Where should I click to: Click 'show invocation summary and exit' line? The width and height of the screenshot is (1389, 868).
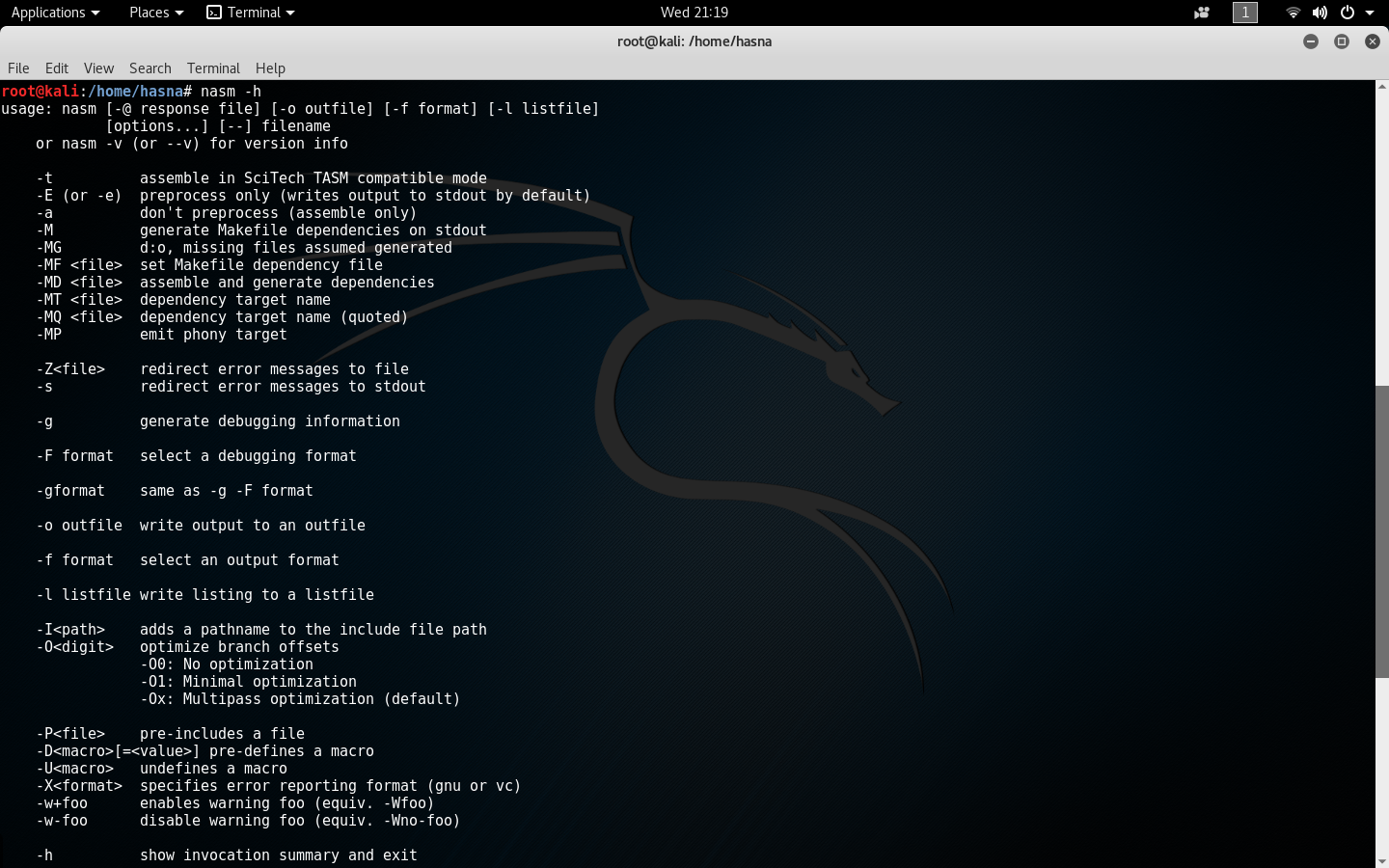[279, 855]
